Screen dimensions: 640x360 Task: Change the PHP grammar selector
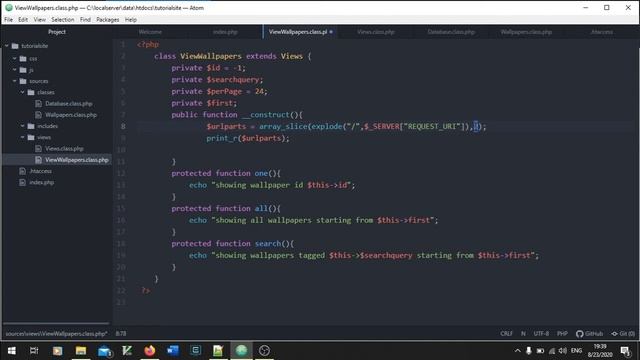[x=562, y=333]
